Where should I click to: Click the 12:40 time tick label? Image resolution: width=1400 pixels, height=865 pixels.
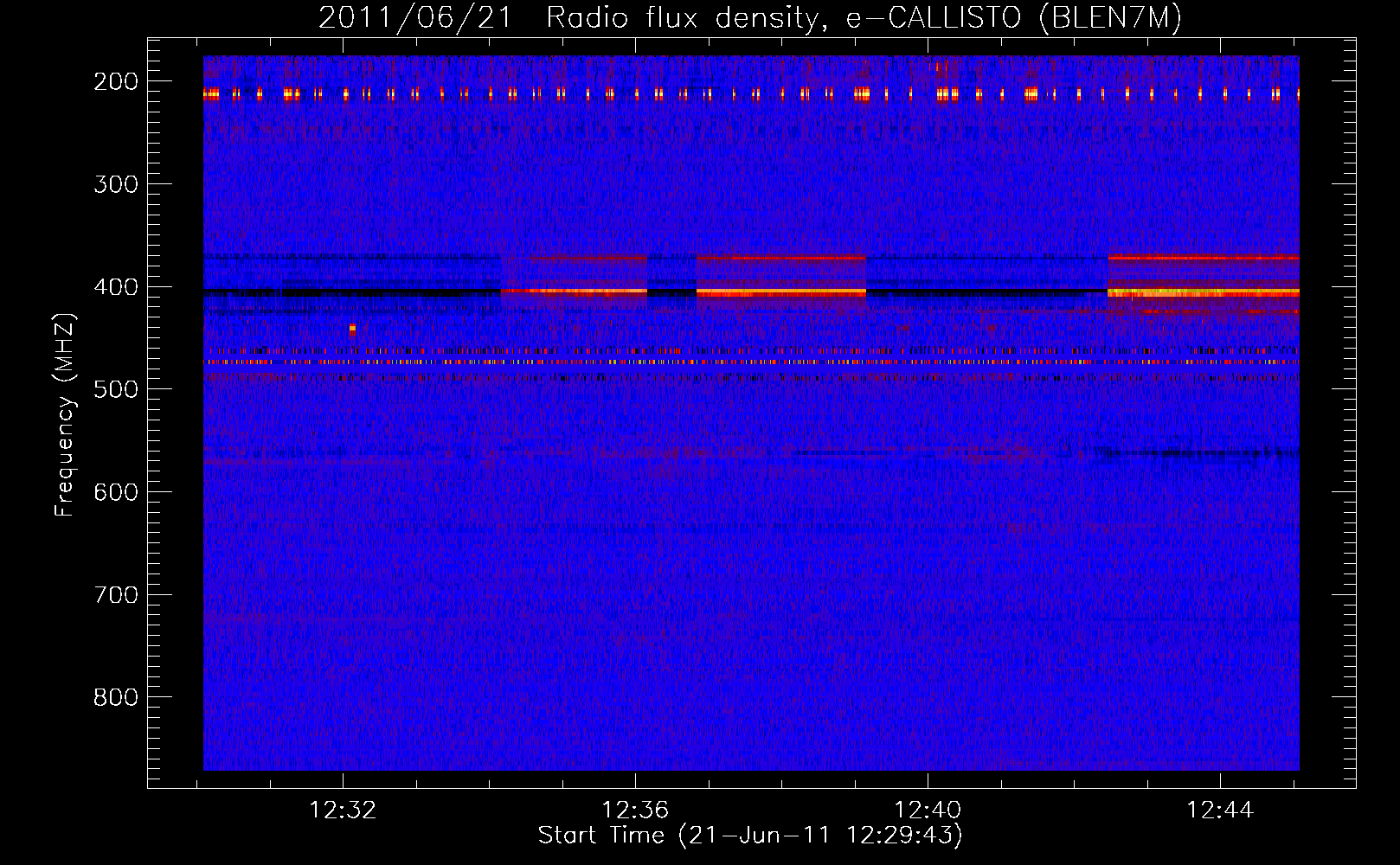point(928,811)
